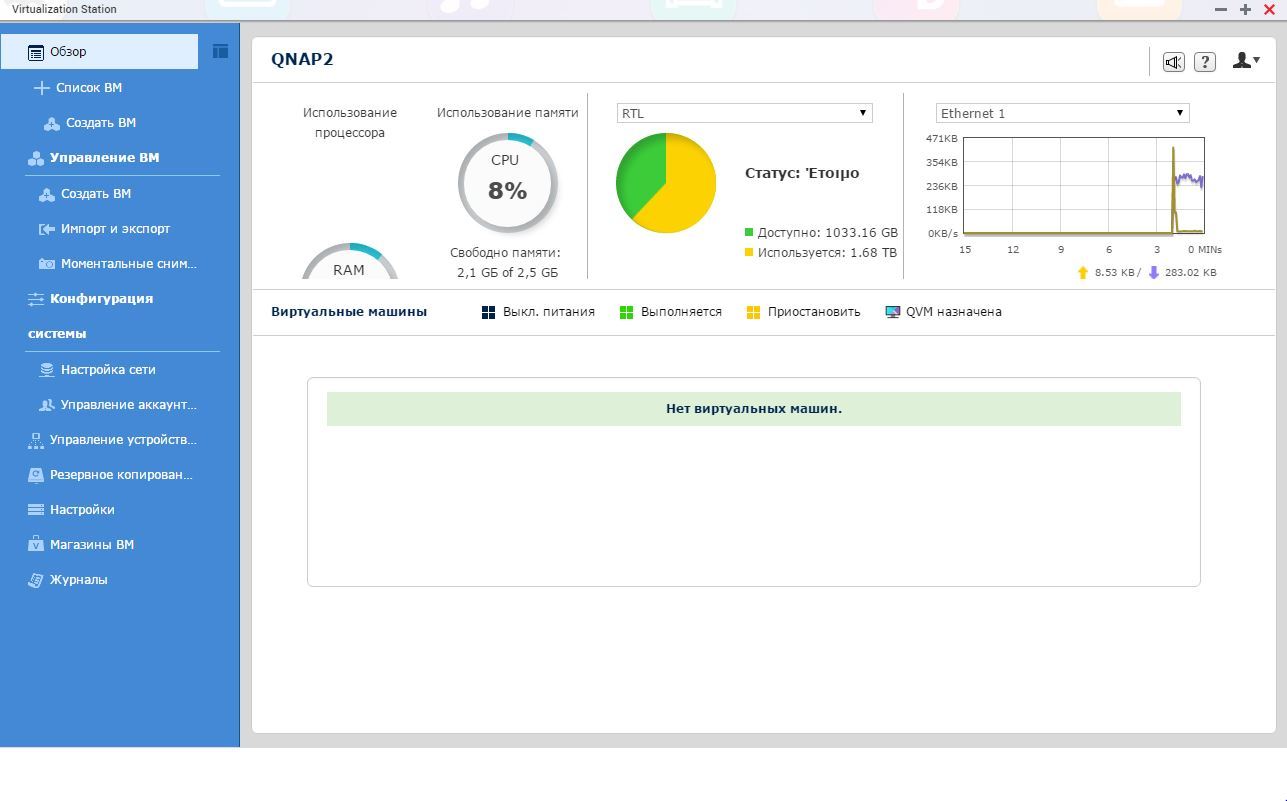Click the plus icon beside Список ВМ
This screenshot has width=1287, height=801.
[x=41, y=88]
